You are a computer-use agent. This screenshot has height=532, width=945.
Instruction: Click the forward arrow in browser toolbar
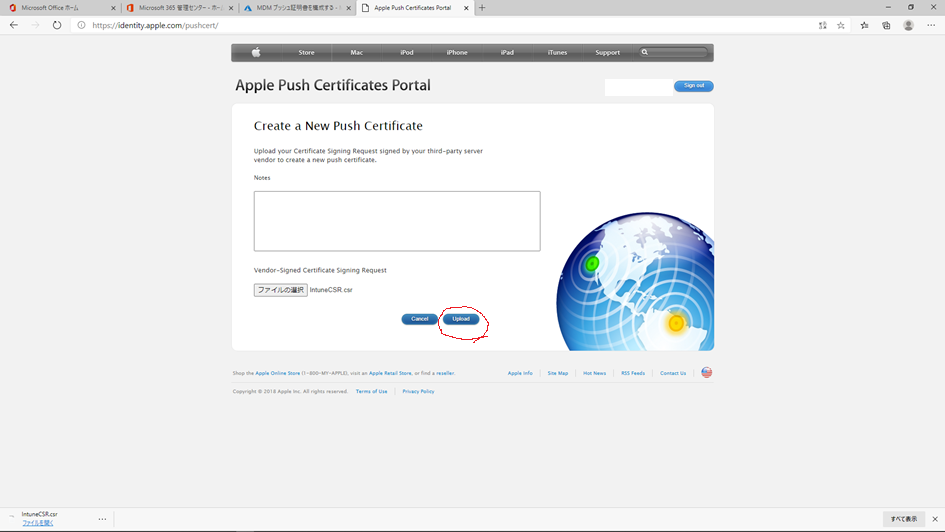coord(35,25)
